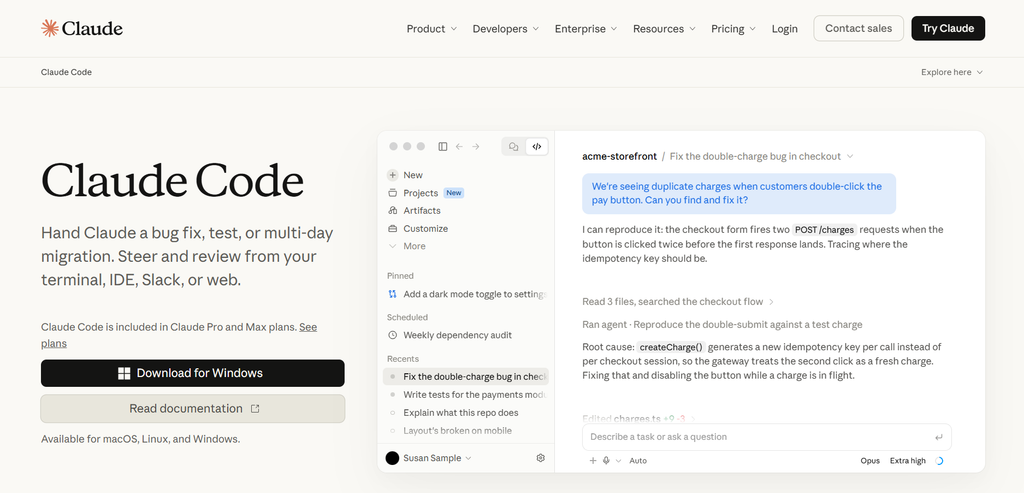This screenshot has width=1024, height=493.
Task: Click the Claude starburst logo in header
Action: (x=50, y=28)
